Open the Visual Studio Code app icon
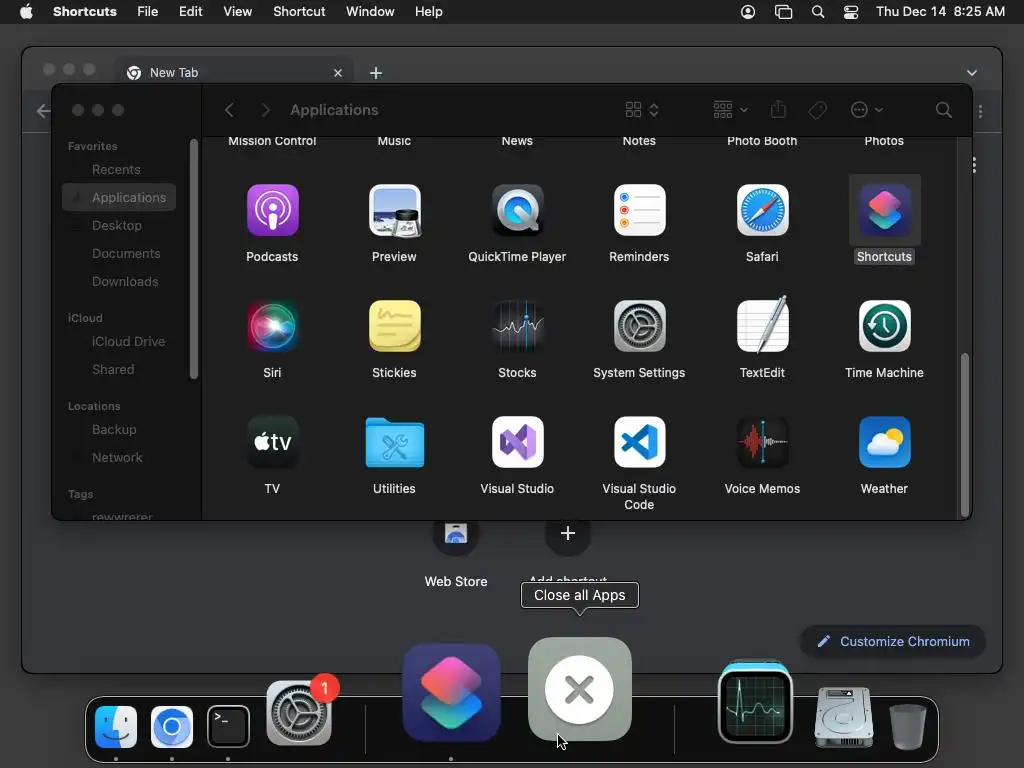Image resolution: width=1024 pixels, height=768 pixels. point(639,442)
